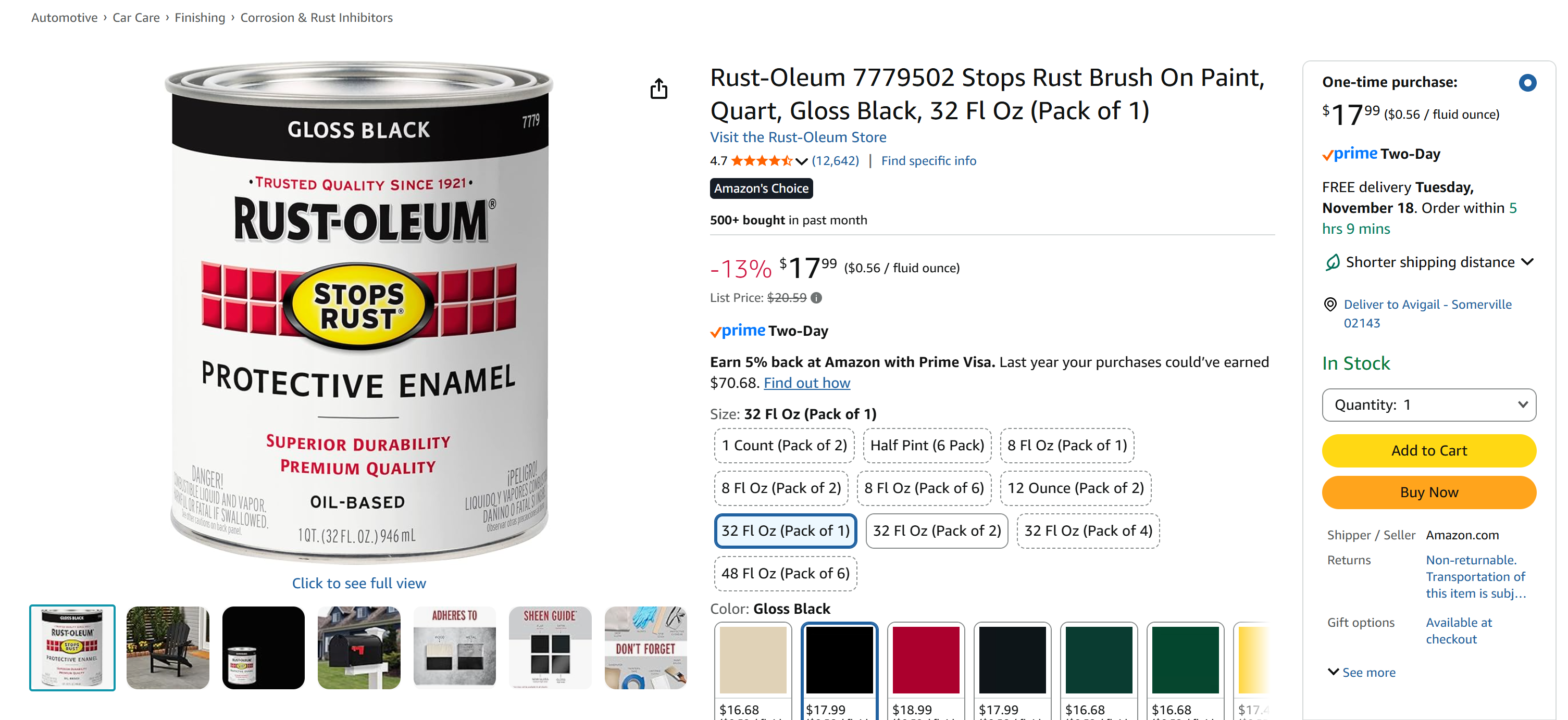Click the List Price info icon
This screenshot has width=1568, height=720.
tap(816, 298)
